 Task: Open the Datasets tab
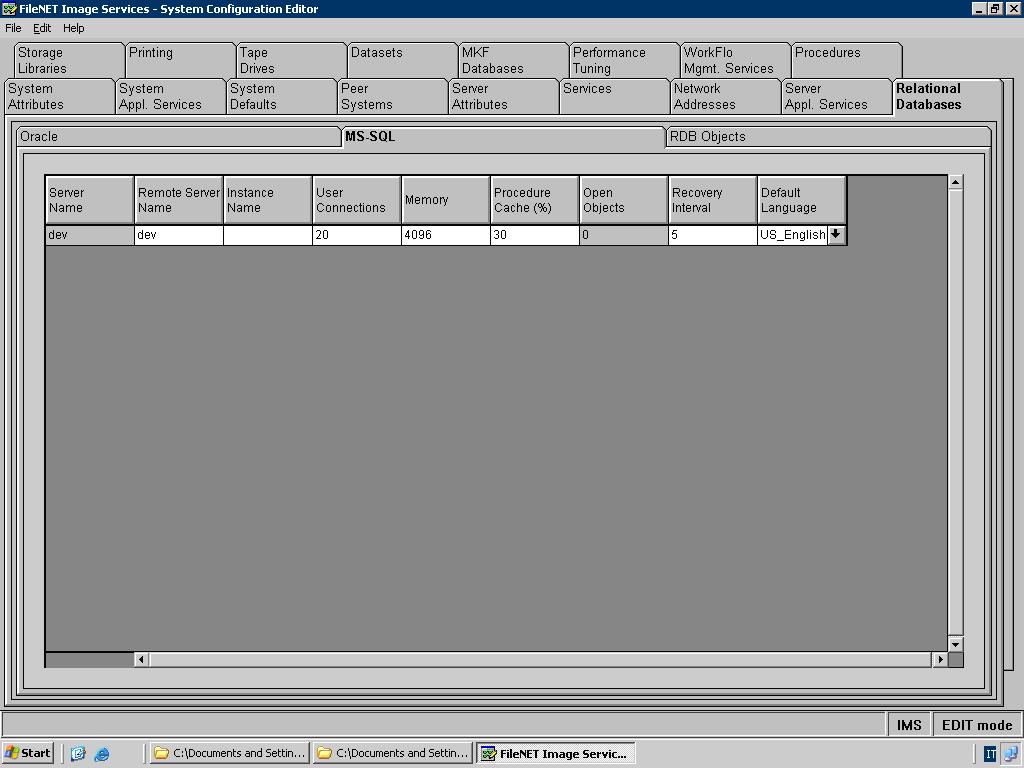[x=402, y=60]
